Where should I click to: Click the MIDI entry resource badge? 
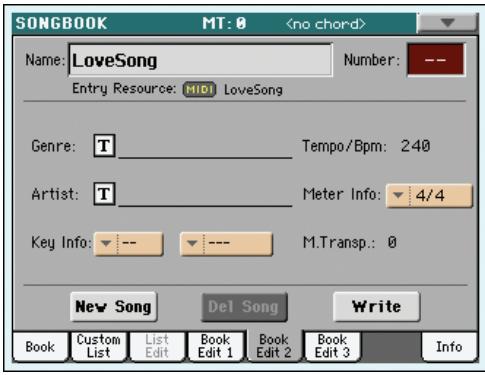(199, 89)
